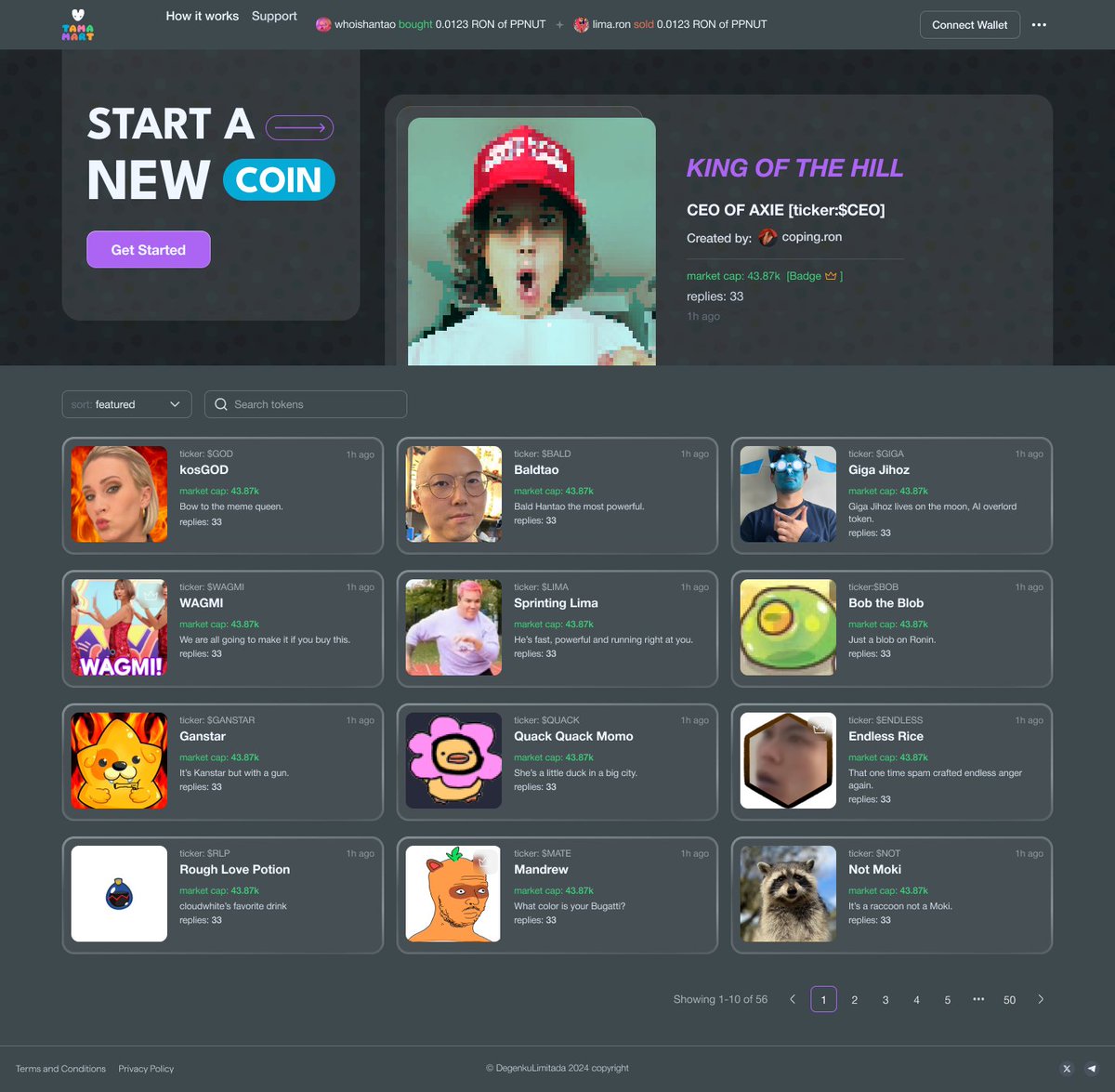Click the Not Moki token name
1115x1092 pixels.
(x=874, y=870)
